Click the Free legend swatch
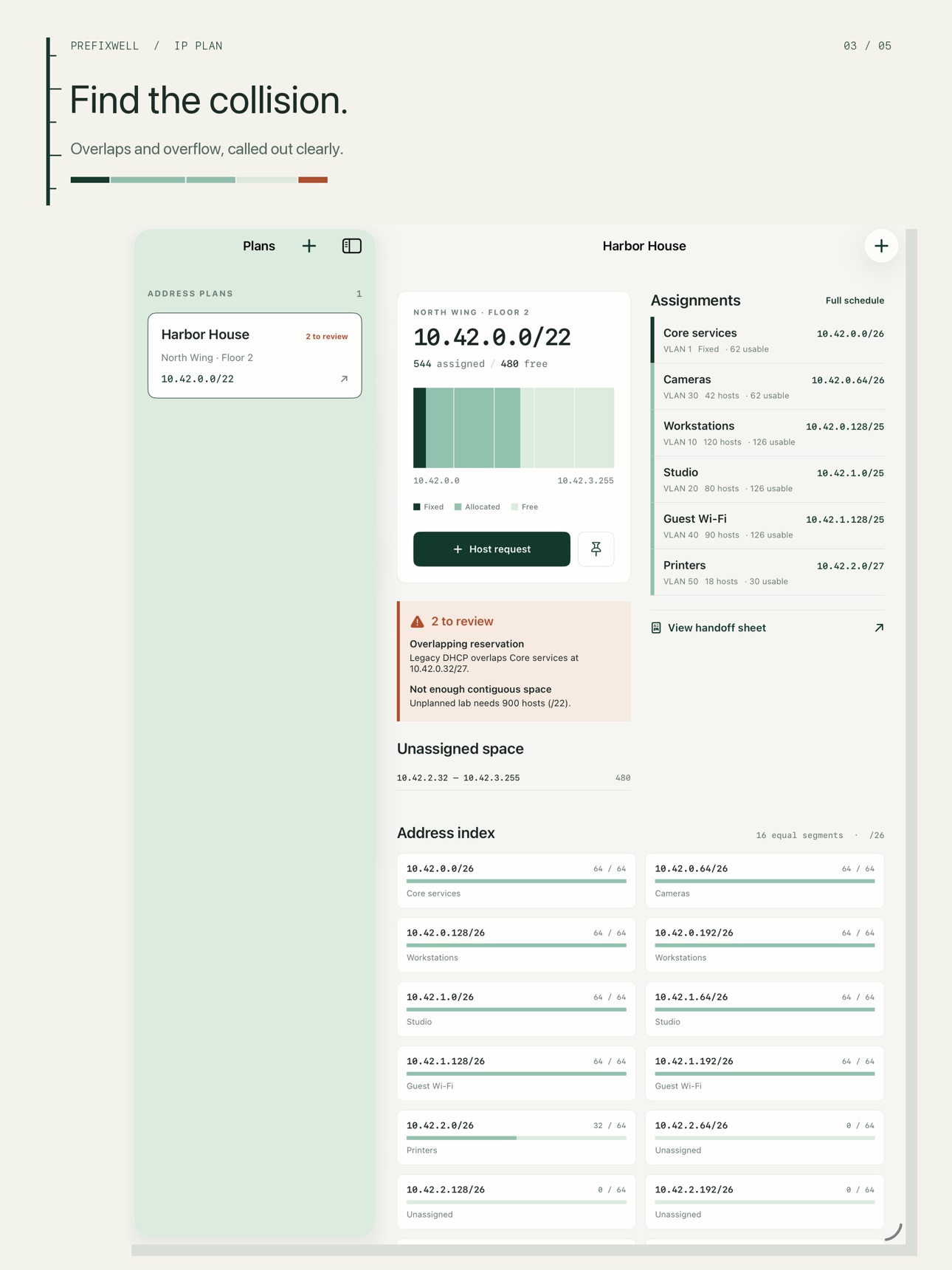Viewport: 952px width, 1270px height. [x=514, y=507]
